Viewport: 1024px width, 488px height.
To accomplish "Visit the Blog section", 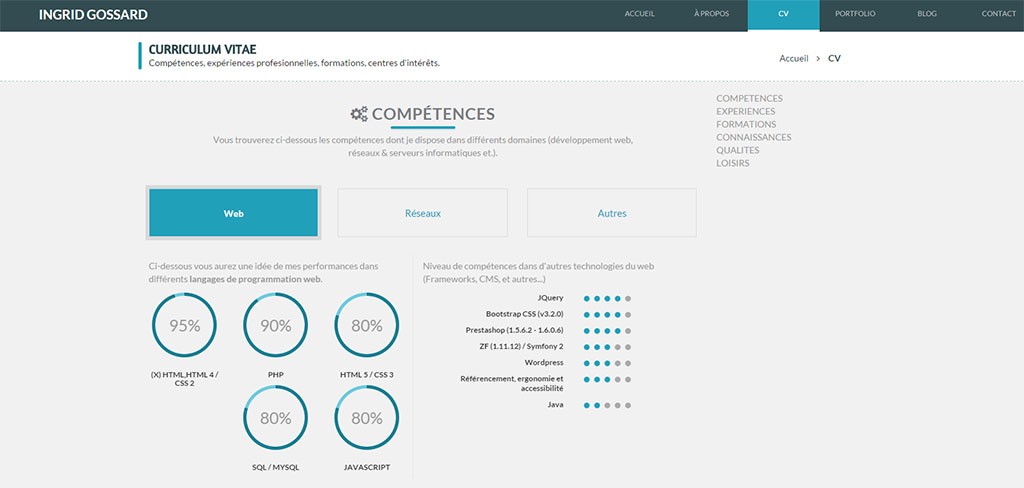I will (x=927, y=14).
